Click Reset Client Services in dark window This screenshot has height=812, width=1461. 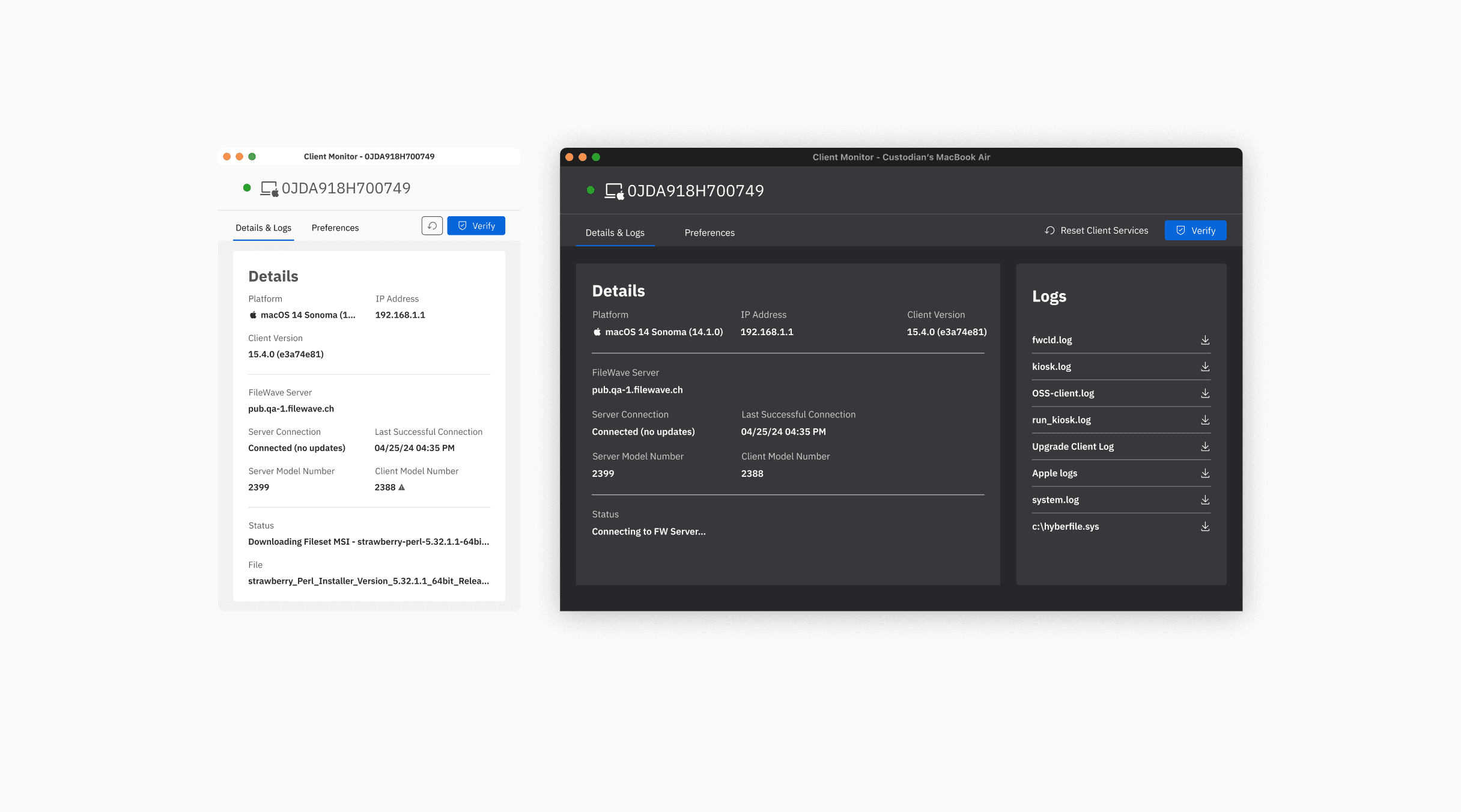[1096, 231]
